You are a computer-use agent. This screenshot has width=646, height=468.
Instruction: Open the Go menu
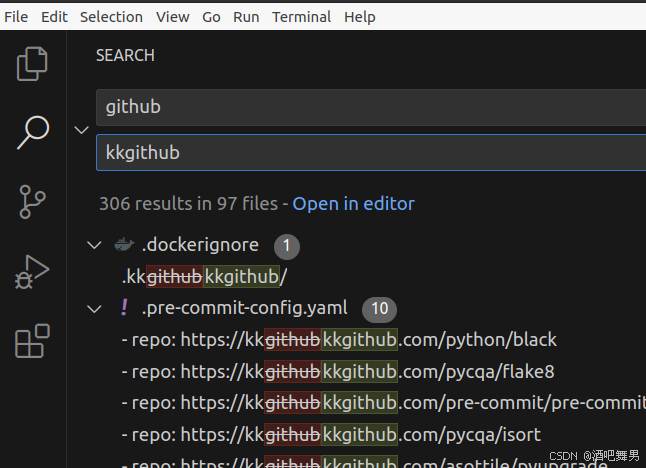211,17
